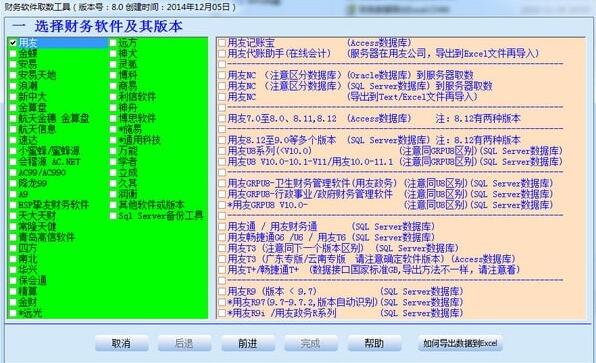Image resolution: width=596 pixels, height=363 pixels.
Task: Click the 后退 button
Action: 184,343
